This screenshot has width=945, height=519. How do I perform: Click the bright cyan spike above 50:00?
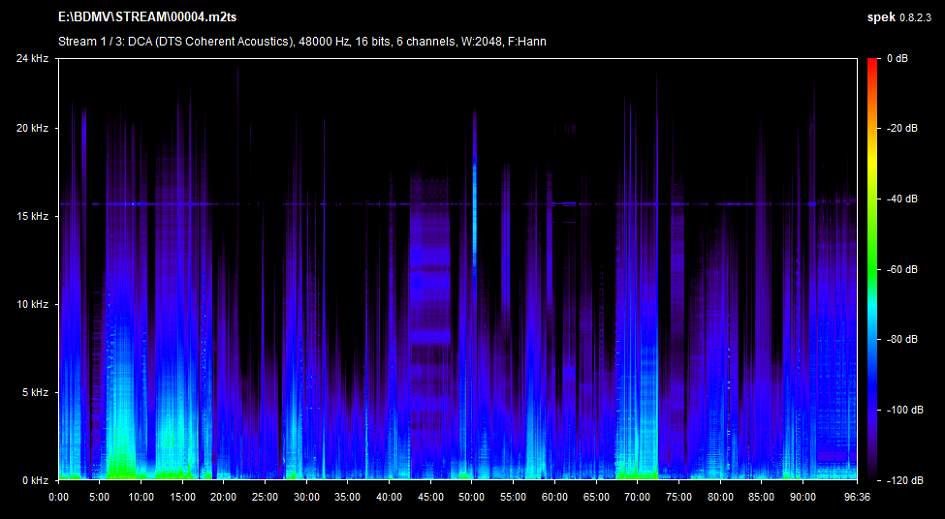(x=475, y=185)
